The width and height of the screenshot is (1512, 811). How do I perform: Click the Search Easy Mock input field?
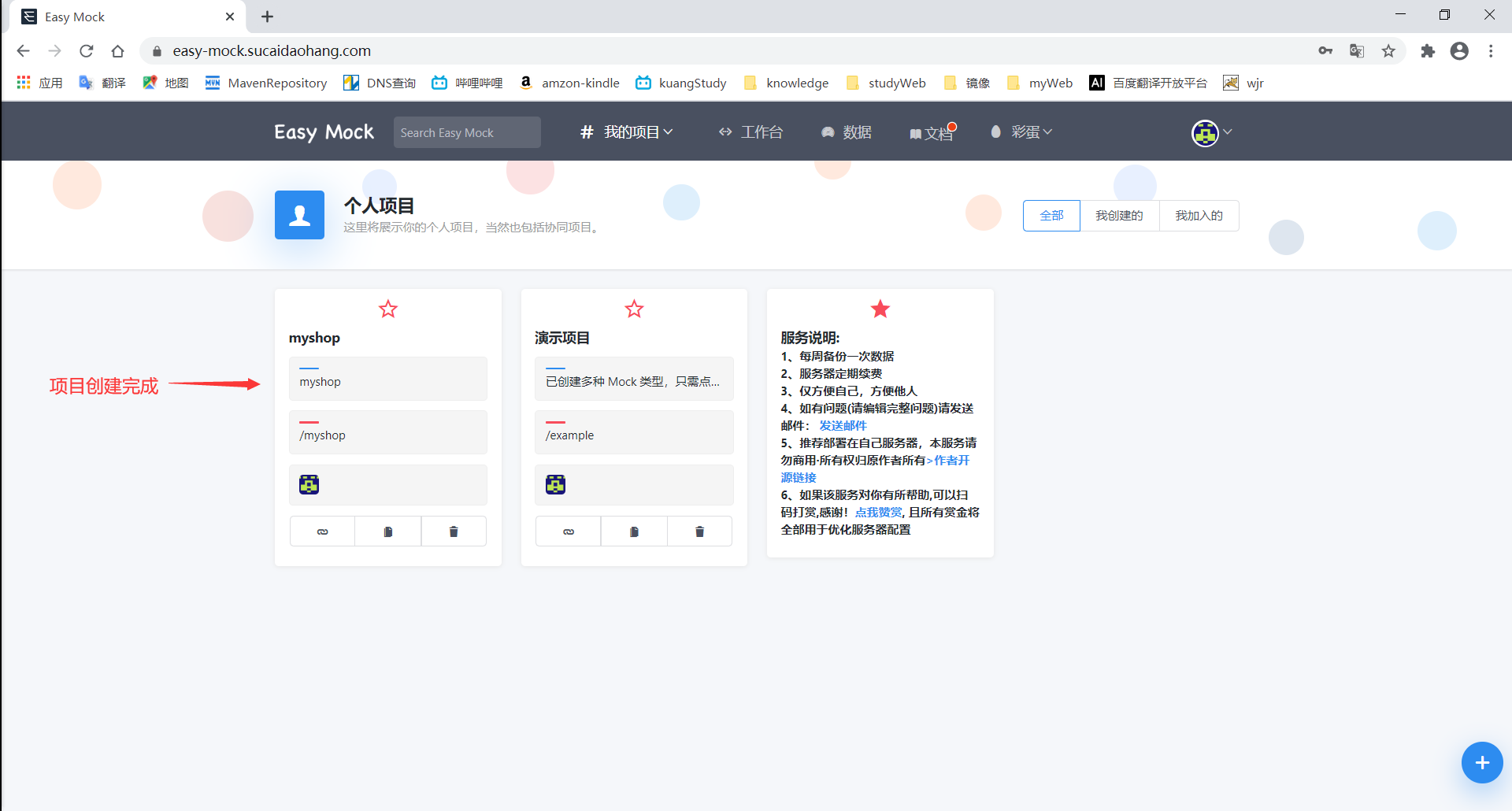click(466, 131)
